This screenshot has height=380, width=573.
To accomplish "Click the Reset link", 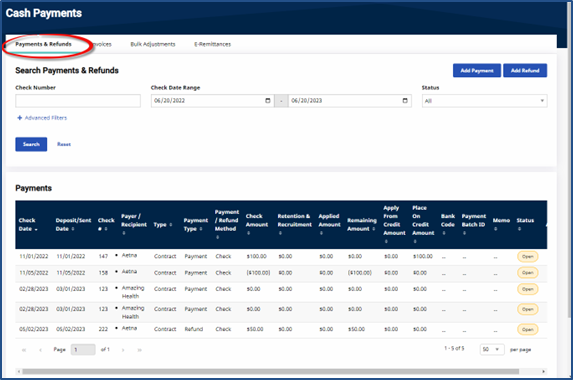I will (x=64, y=144).
